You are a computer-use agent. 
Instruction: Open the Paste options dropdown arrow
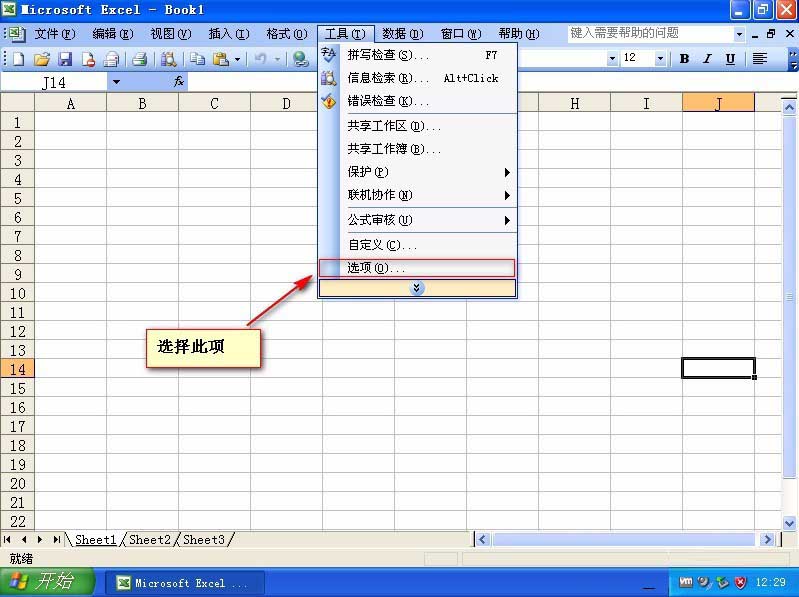coord(237,60)
